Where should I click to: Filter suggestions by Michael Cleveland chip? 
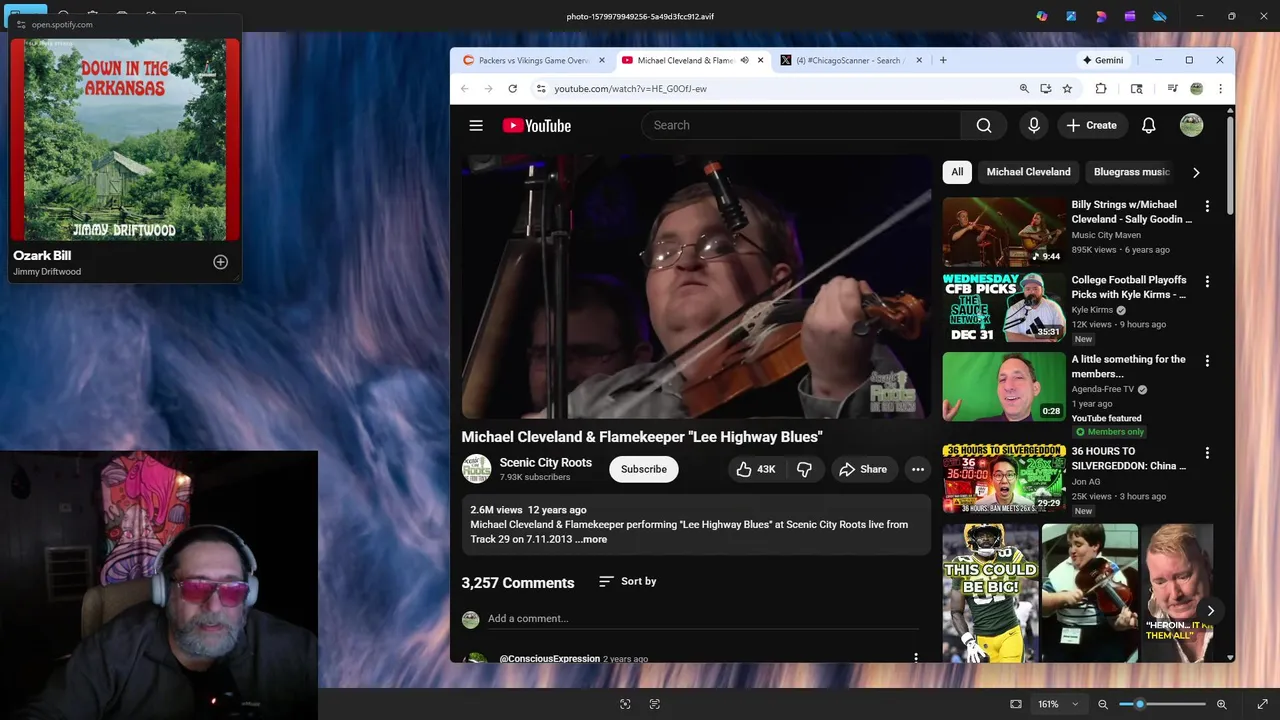point(1028,172)
